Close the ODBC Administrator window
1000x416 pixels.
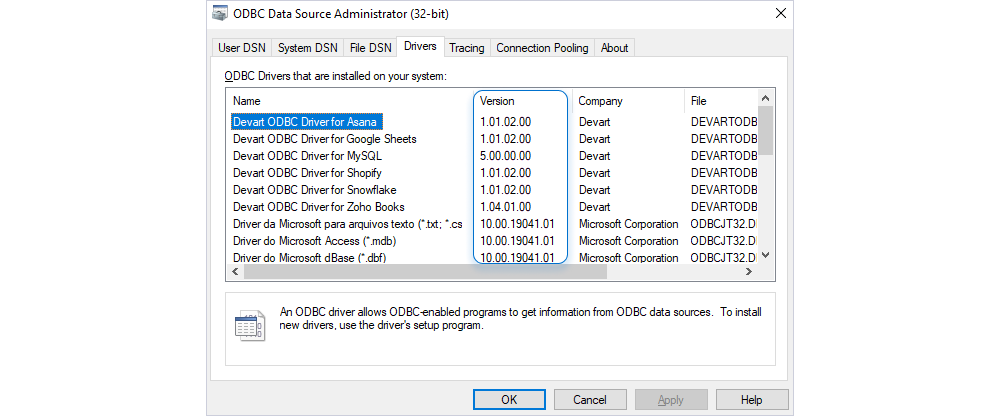(x=780, y=13)
